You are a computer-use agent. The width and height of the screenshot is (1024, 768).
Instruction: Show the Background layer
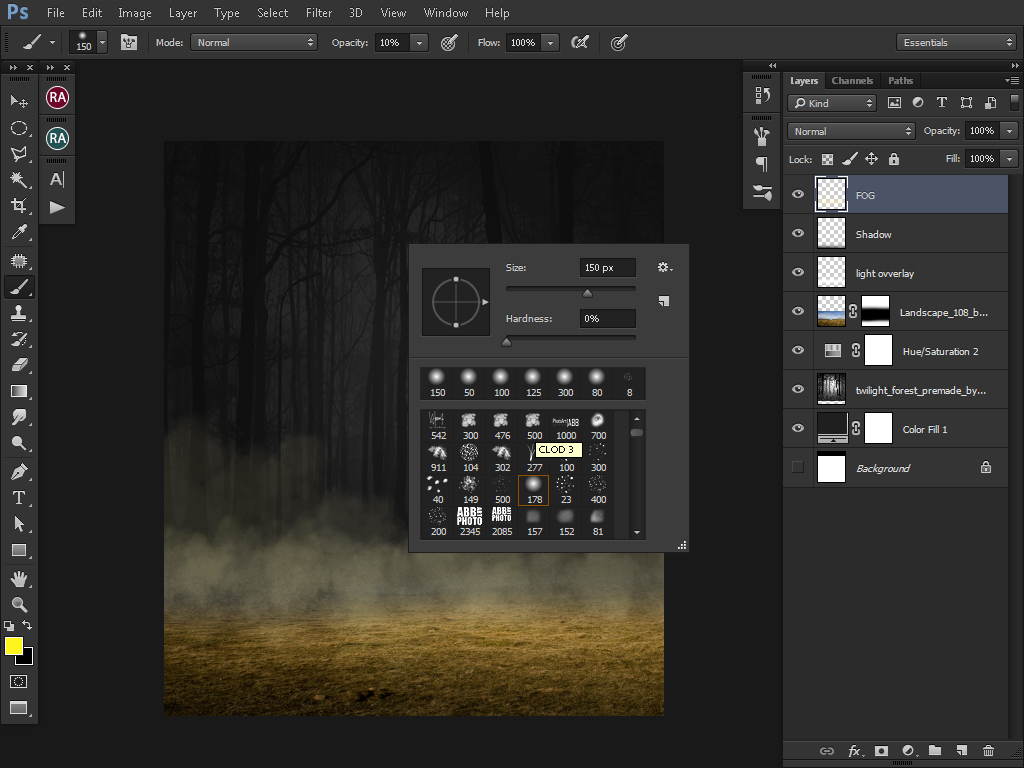798,468
